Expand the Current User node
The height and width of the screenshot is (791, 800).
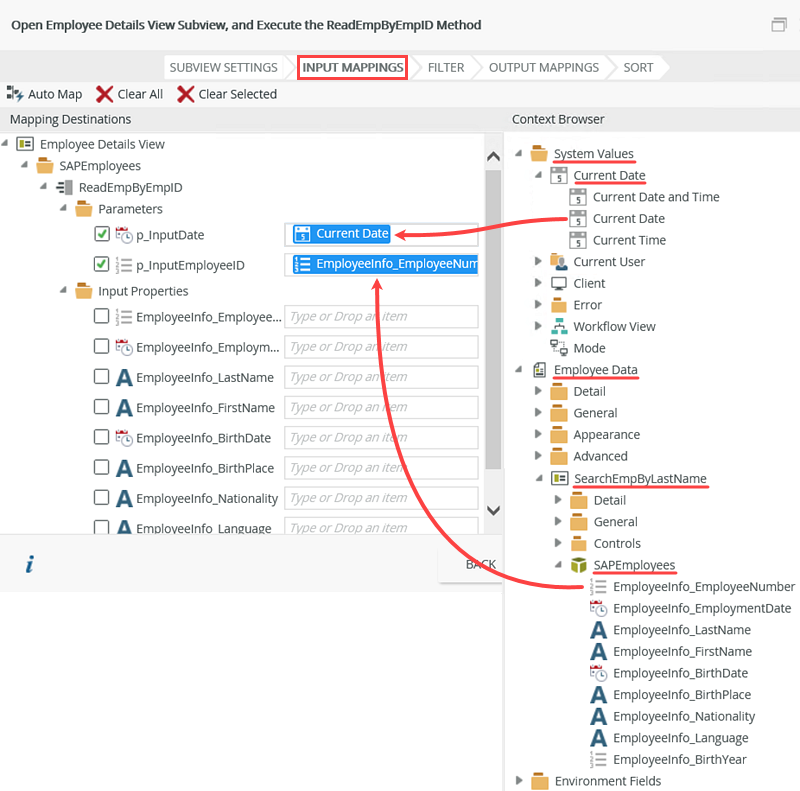click(538, 262)
